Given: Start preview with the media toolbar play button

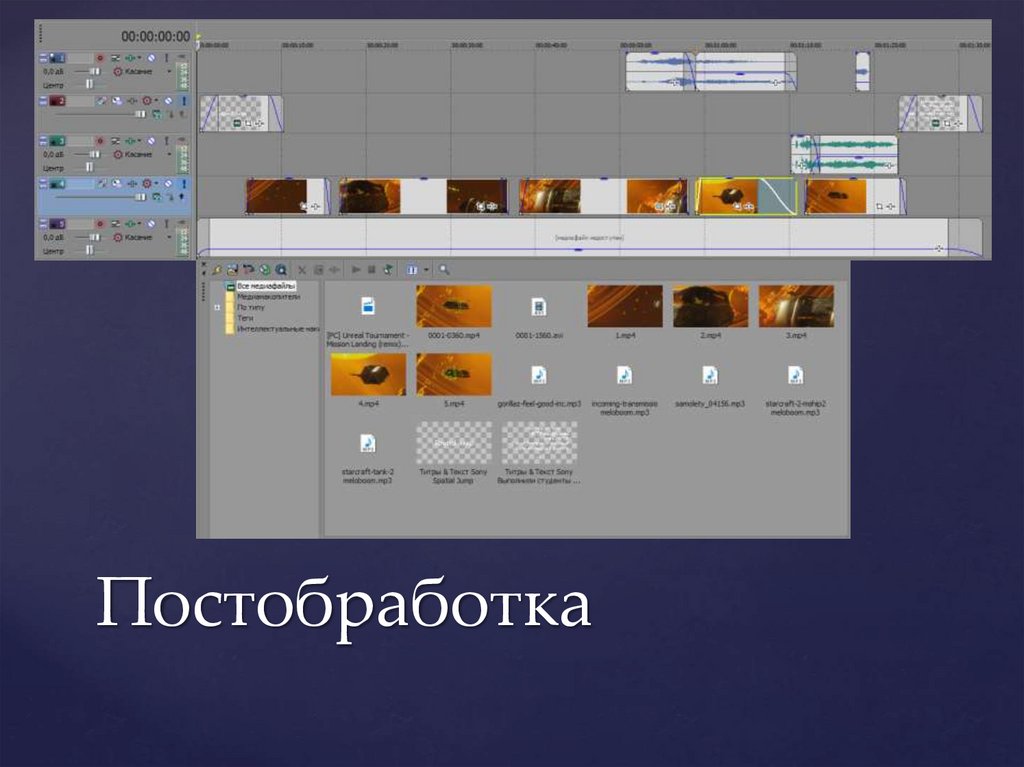Looking at the screenshot, I should click(x=356, y=270).
